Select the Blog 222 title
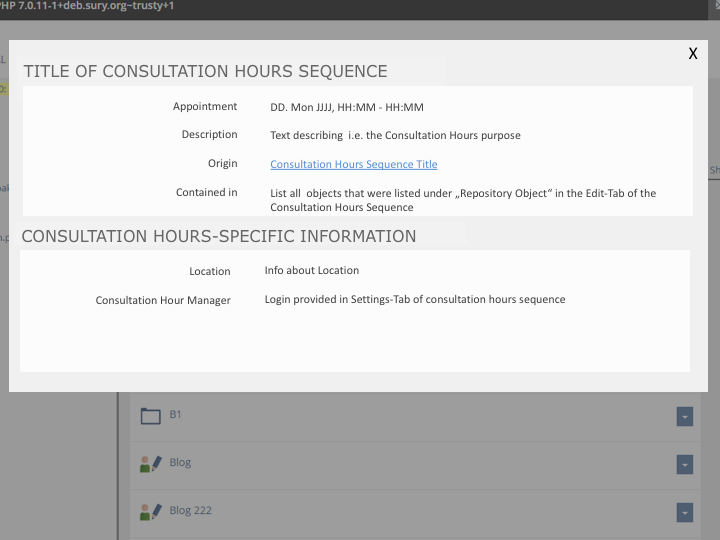The height and width of the screenshot is (540, 720). [x=190, y=511]
